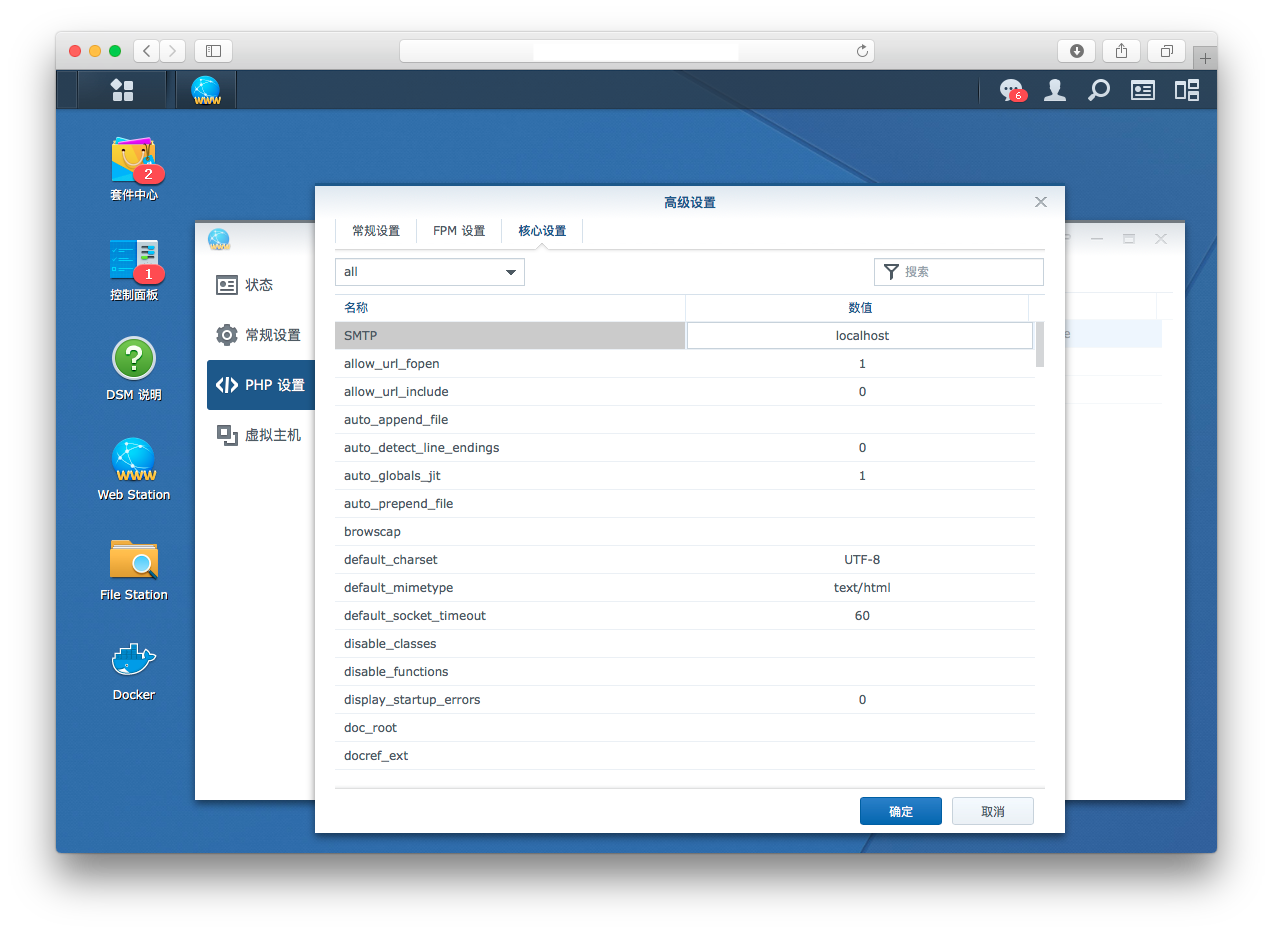Select the default_charset row

[684, 560]
